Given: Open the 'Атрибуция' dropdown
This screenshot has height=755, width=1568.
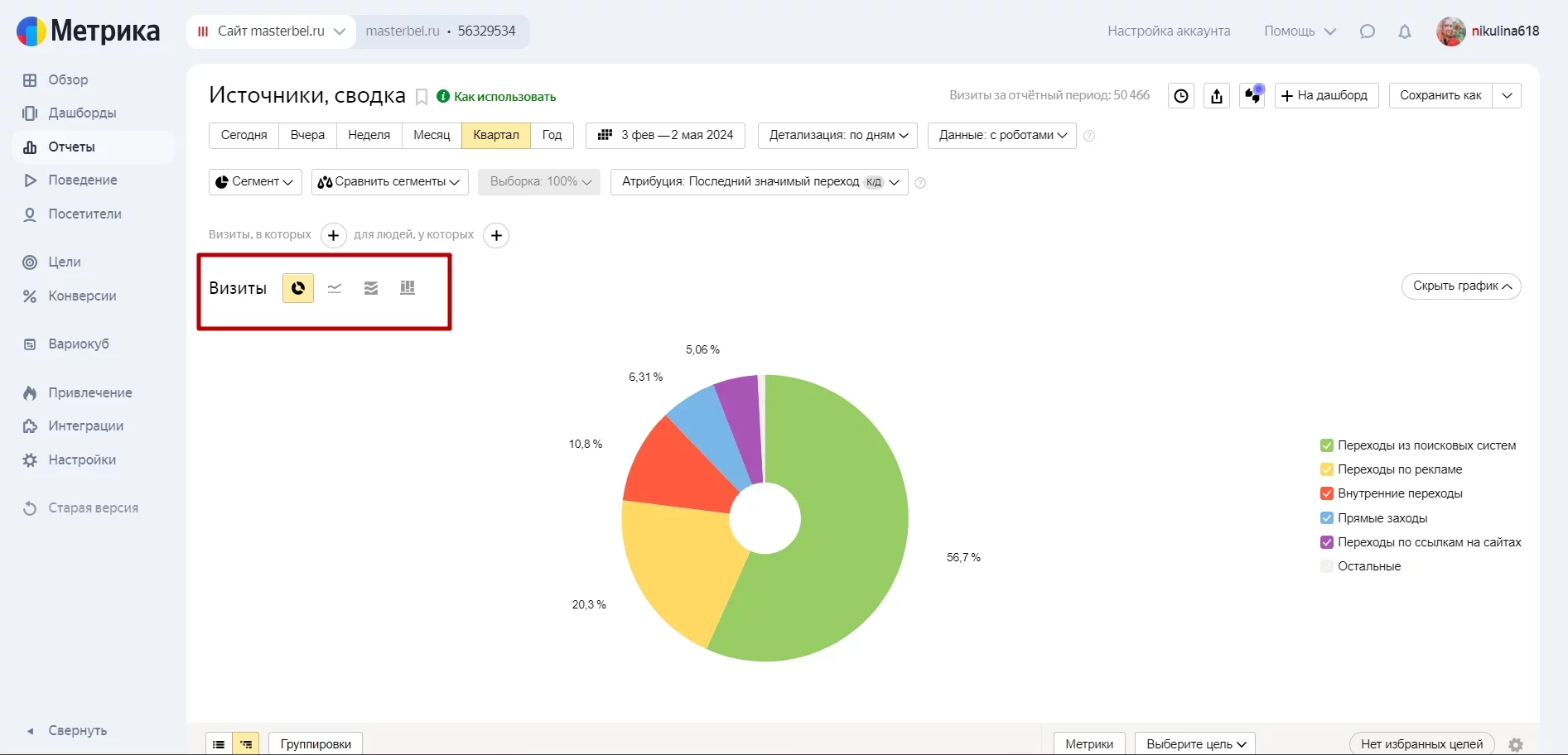Looking at the screenshot, I should pyautogui.click(x=759, y=181).
